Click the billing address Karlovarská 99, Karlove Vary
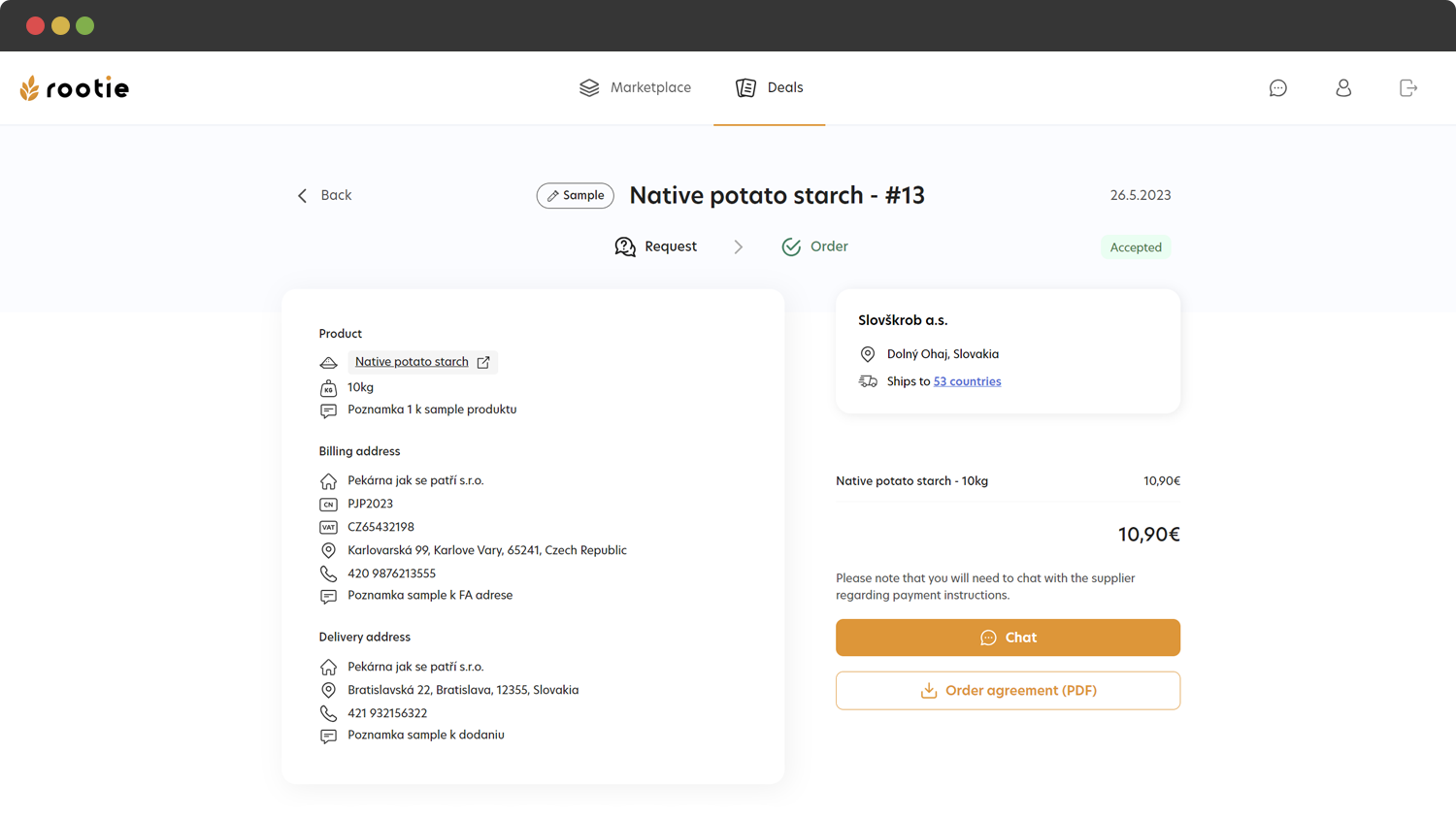The width and height of the screenshot is (1456, 819). coord(487,550)
